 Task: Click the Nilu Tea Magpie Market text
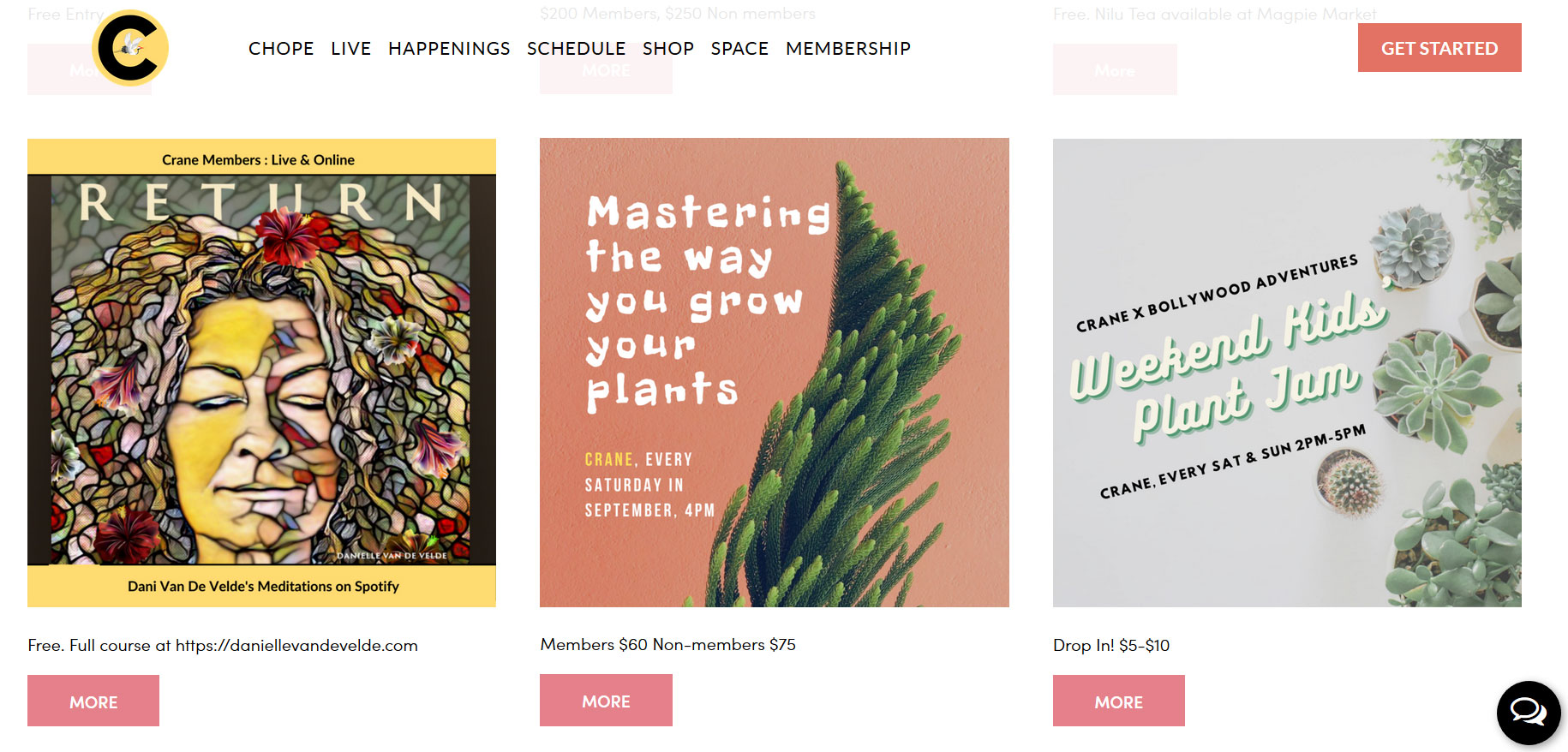[x=1214, y=14]
